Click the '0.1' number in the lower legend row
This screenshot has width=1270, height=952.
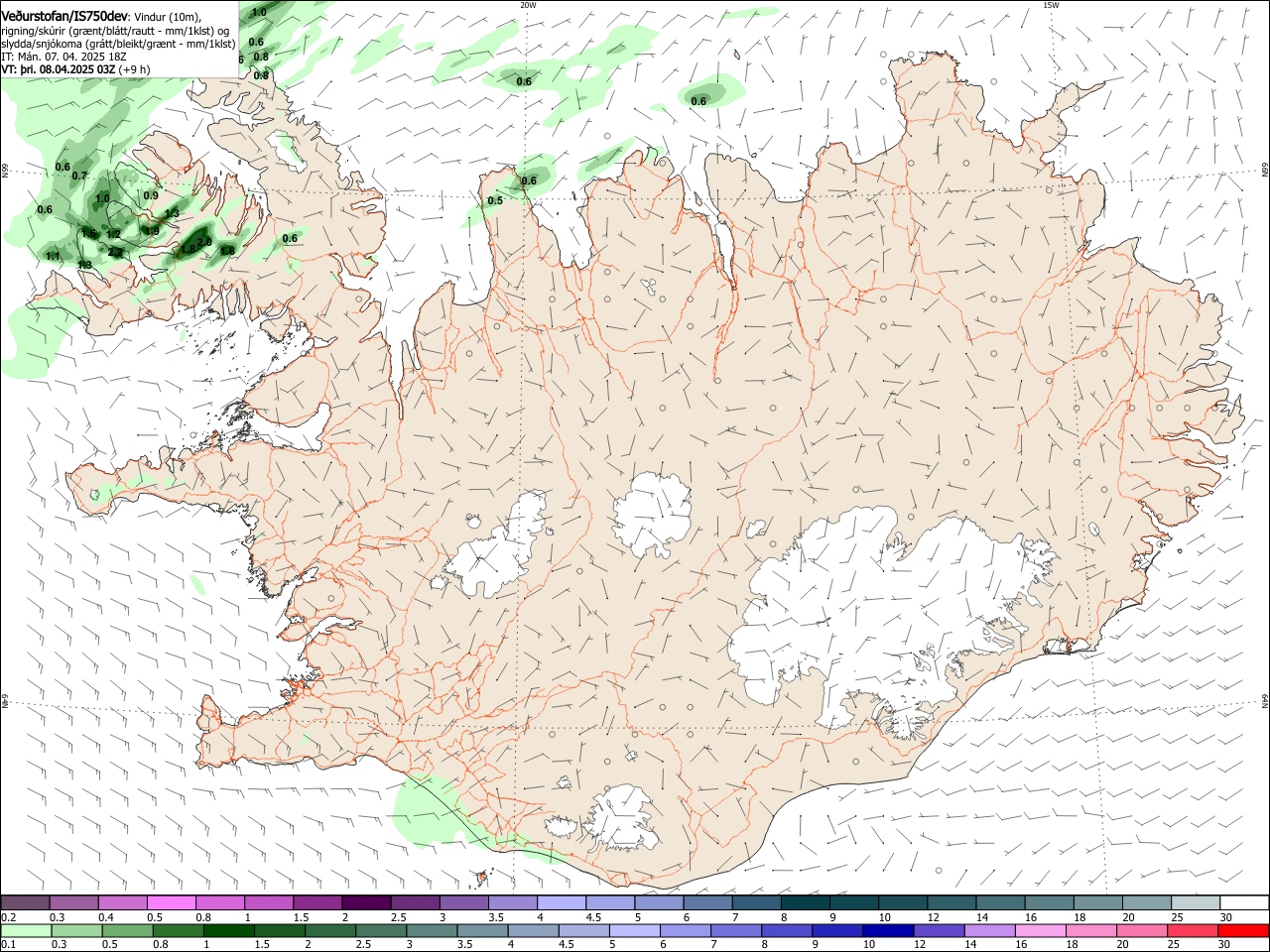[9, 945]
